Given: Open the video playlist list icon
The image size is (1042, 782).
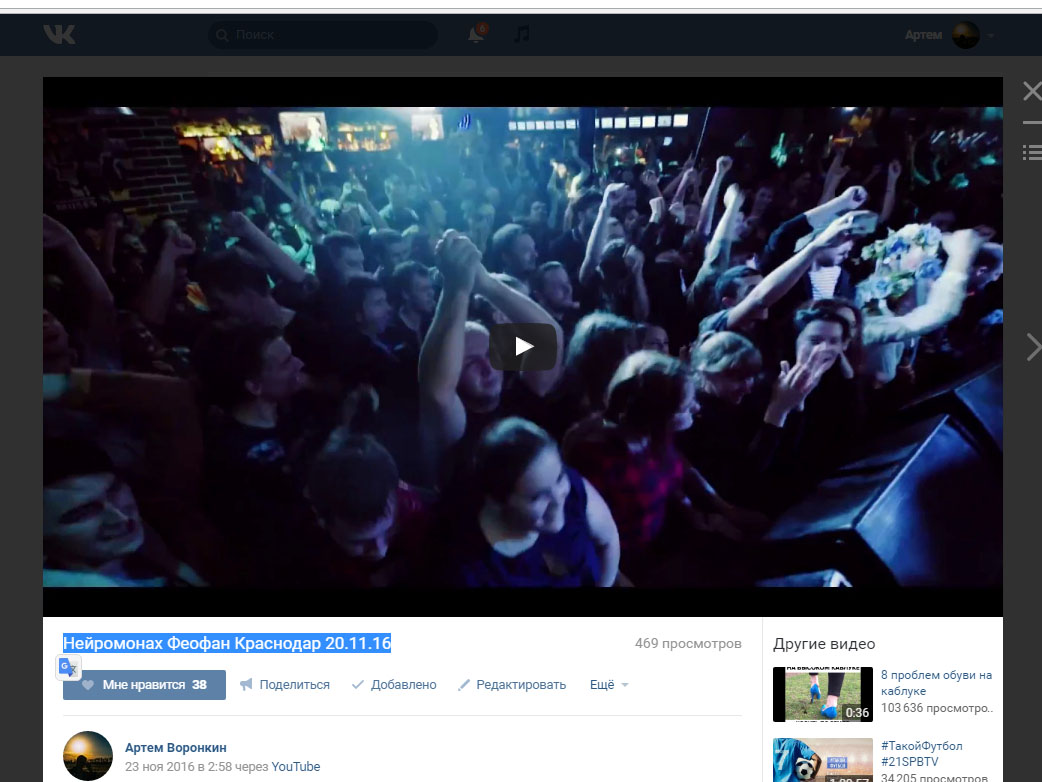Looking at the screenshot, I should click(1032, 153).
